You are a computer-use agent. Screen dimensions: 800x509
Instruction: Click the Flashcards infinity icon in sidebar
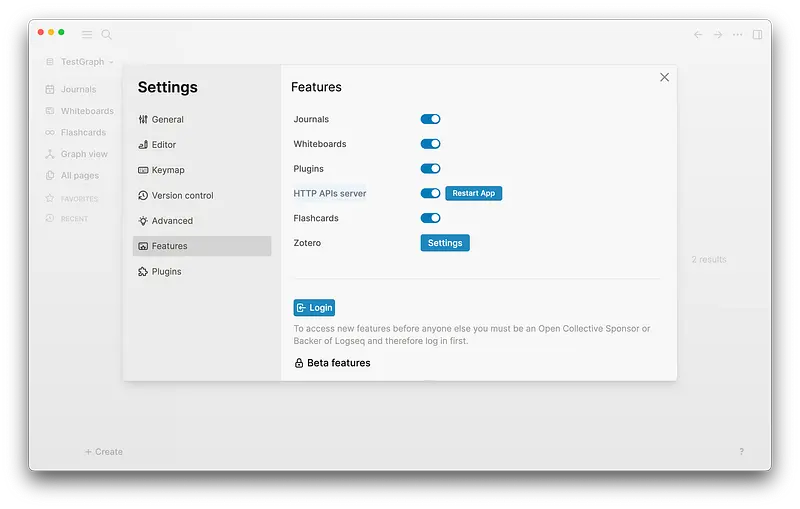(49, 132)
